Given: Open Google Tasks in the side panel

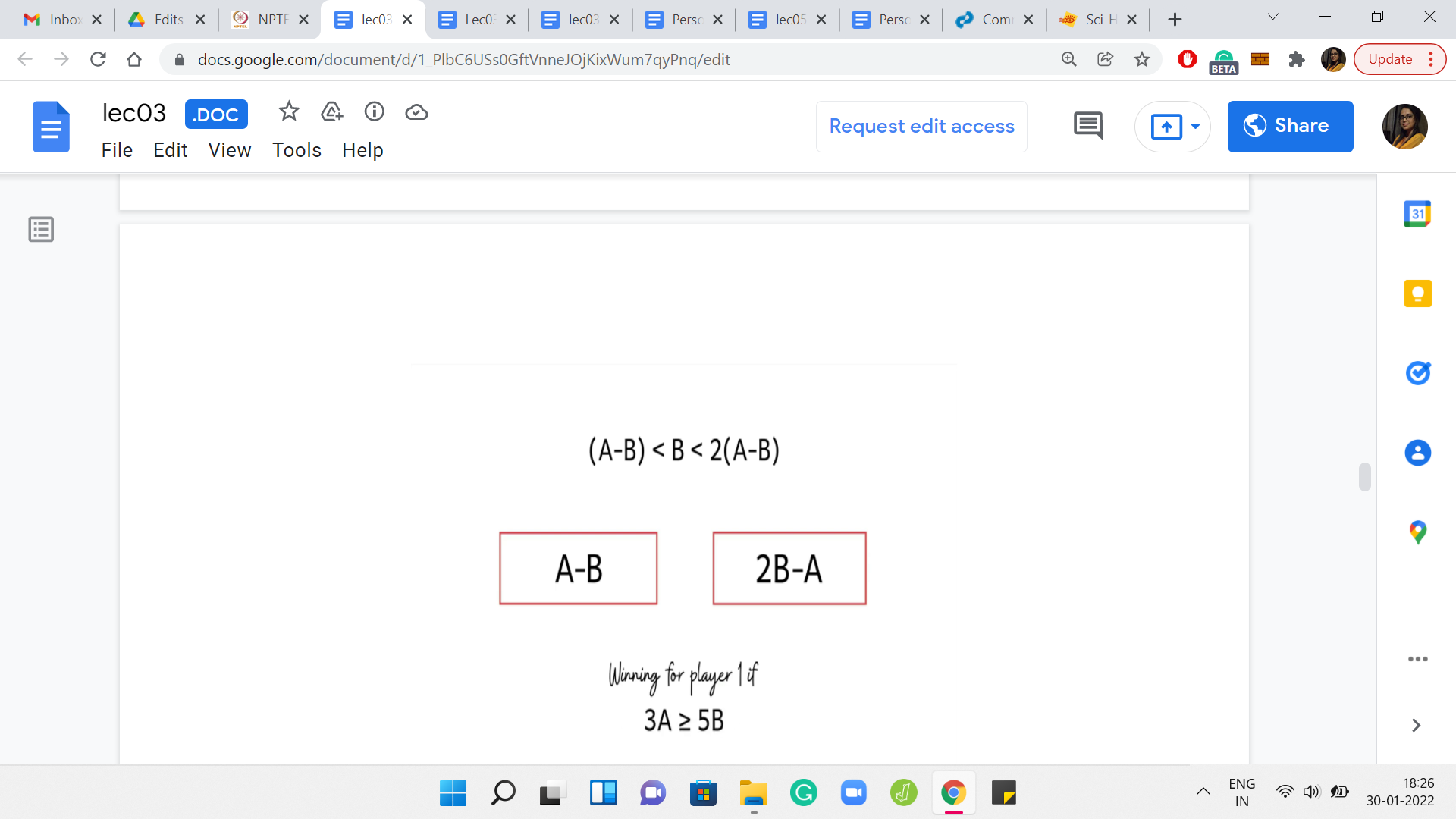Looking at the screenshot, I should pyautogui.click(x=1417, y=373).
